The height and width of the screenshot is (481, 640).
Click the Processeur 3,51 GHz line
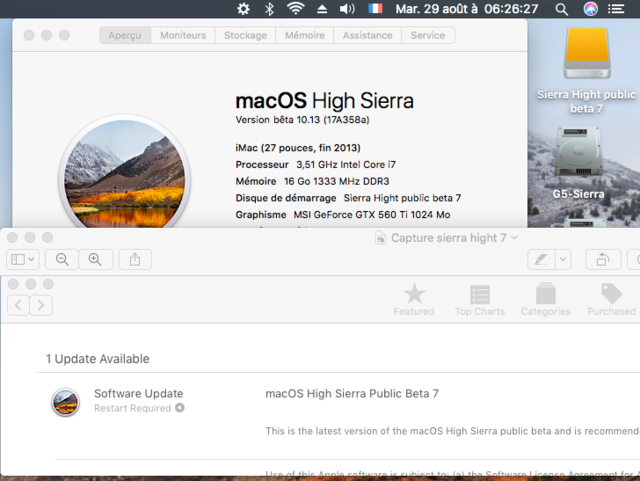point(316,165)
